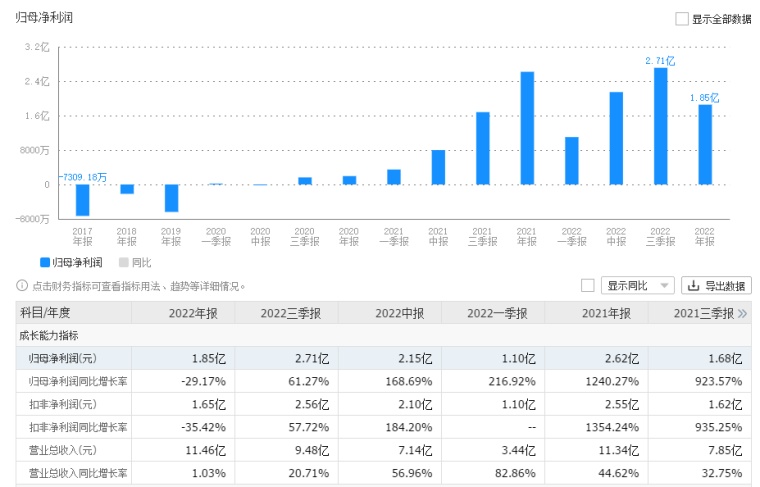Screen dimensions: 760x487
Task: Toggle the 同比 legend swatch
Action: (x=124, y=262)
